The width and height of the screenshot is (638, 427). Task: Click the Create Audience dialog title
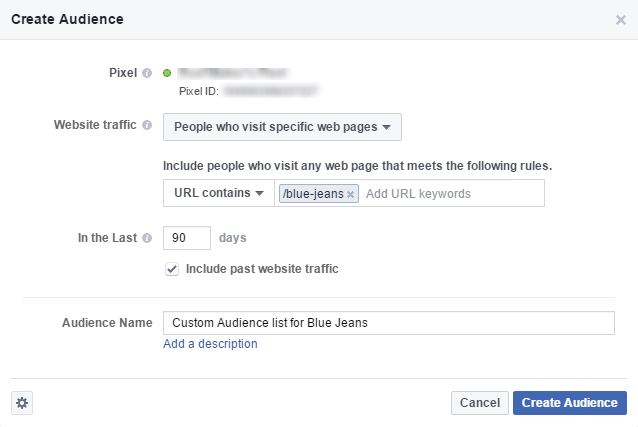(68, 19)
